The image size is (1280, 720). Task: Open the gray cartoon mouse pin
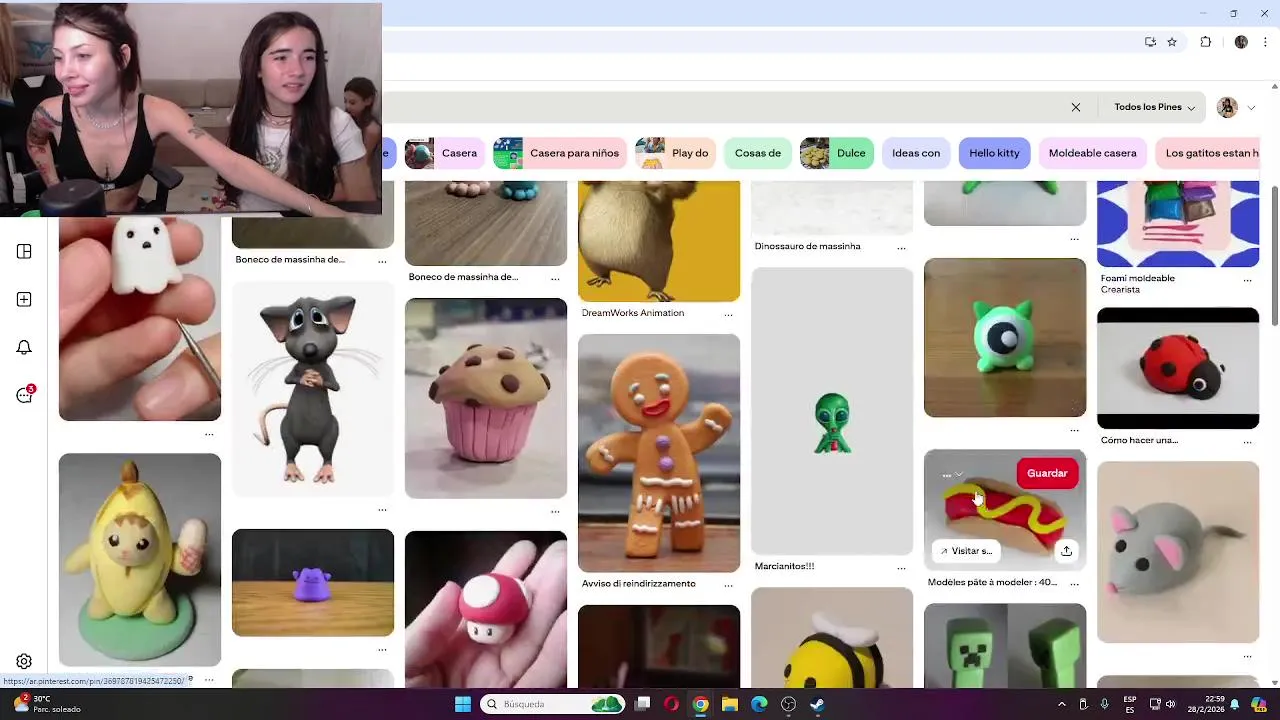(x=313, y=389)
